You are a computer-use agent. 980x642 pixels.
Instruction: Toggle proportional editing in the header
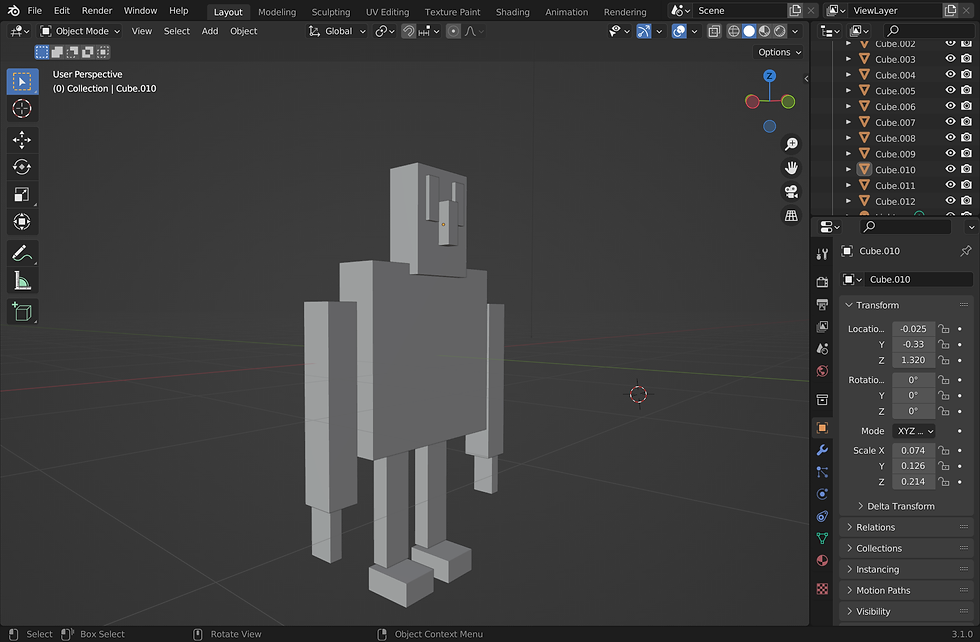point(453,31)
